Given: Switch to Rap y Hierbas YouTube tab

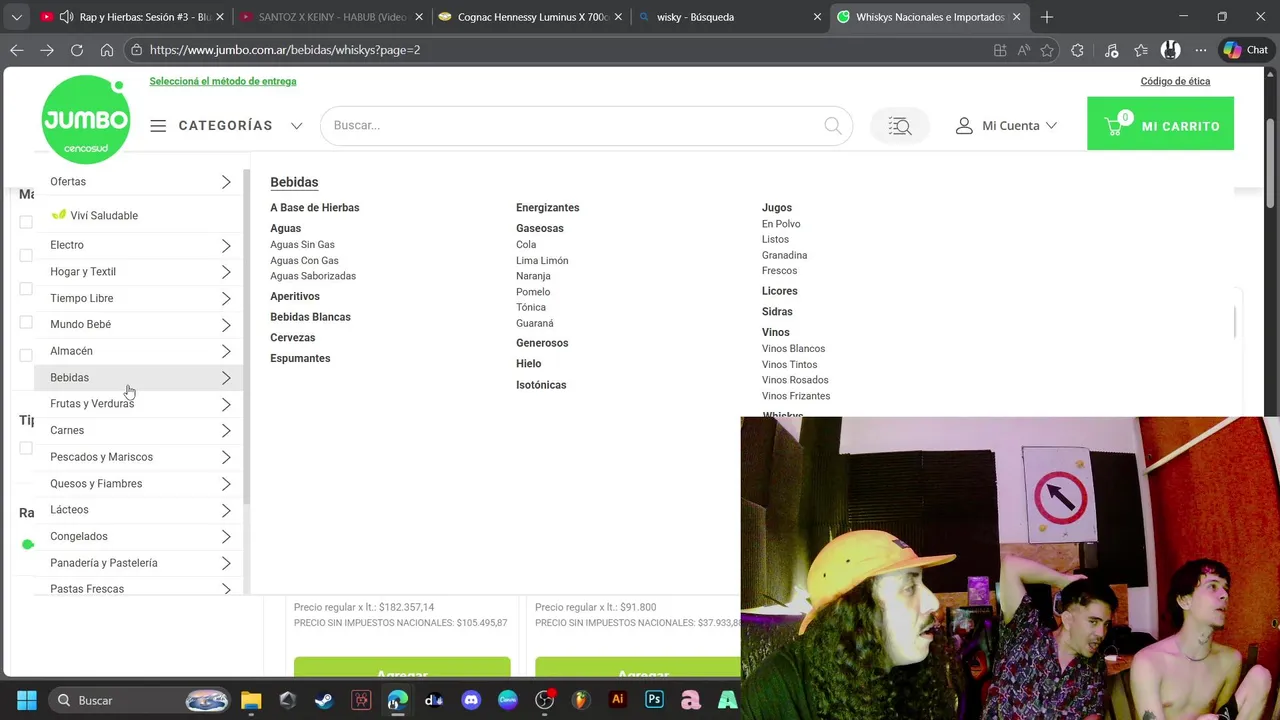Looking at the screenshot, I should (130, 17).
